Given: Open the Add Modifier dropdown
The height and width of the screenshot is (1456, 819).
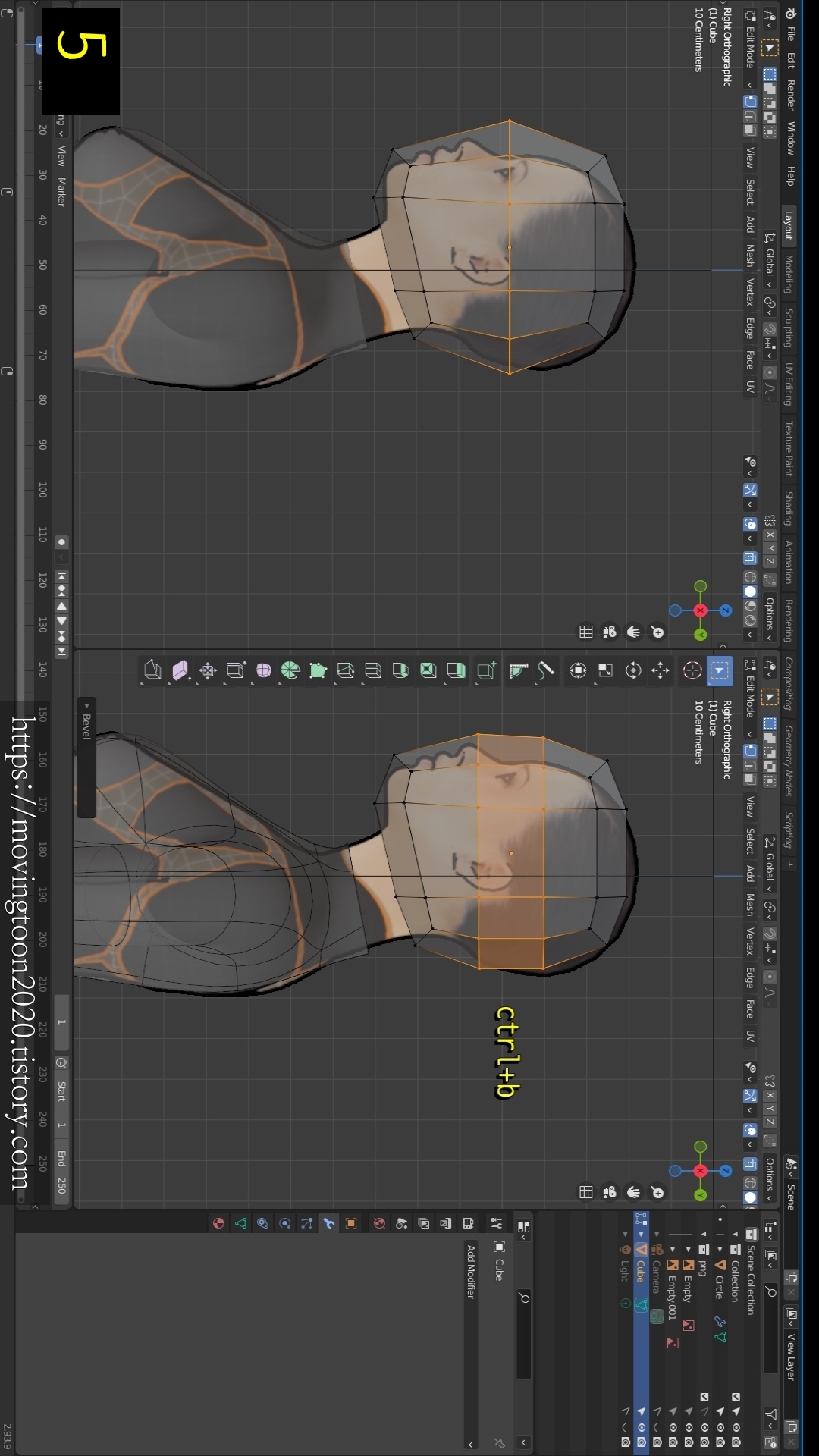Looking at the screenshot, I should [x=471, y=1345].
